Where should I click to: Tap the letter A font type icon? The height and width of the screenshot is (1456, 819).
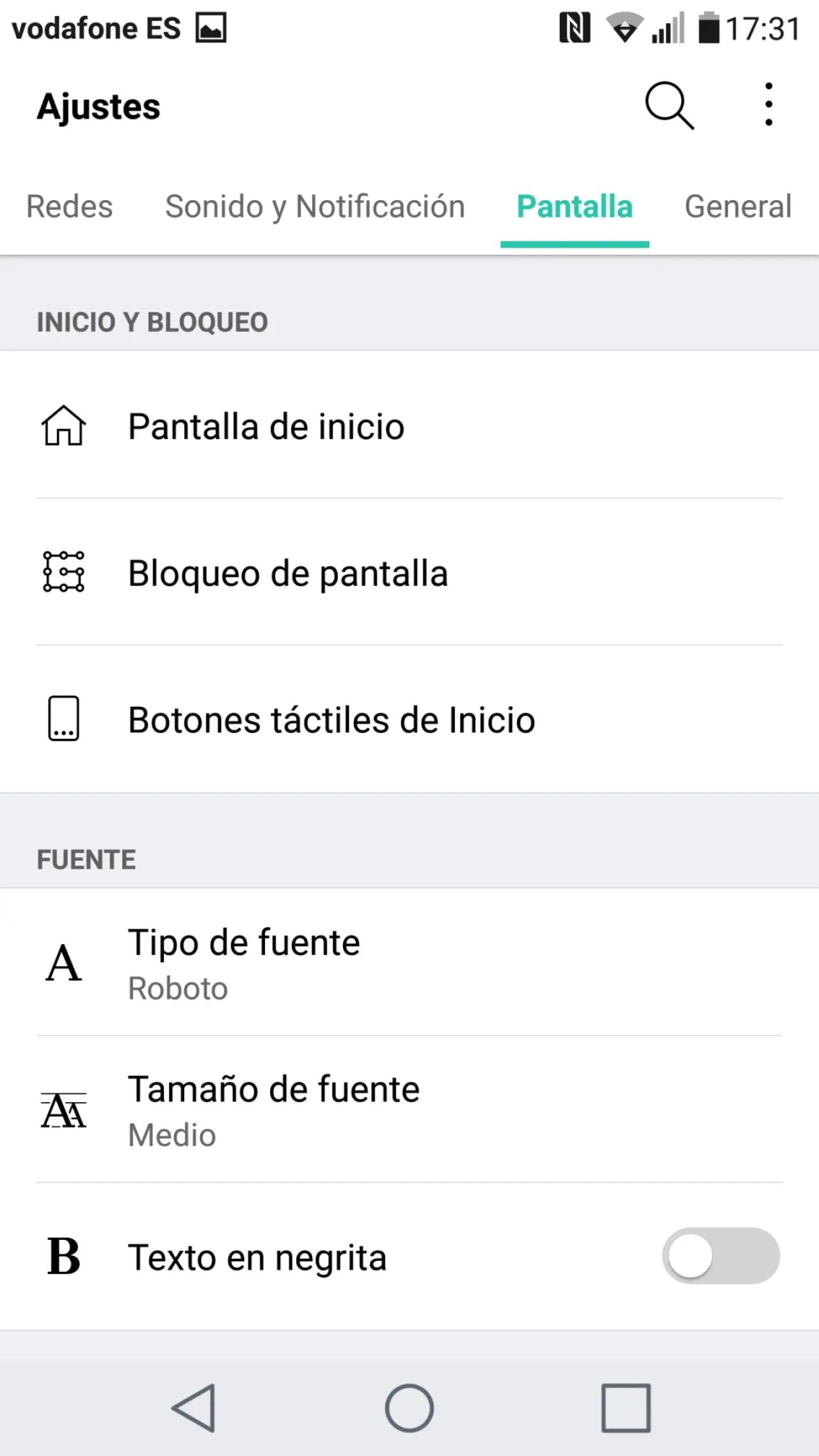click(63, 963)
